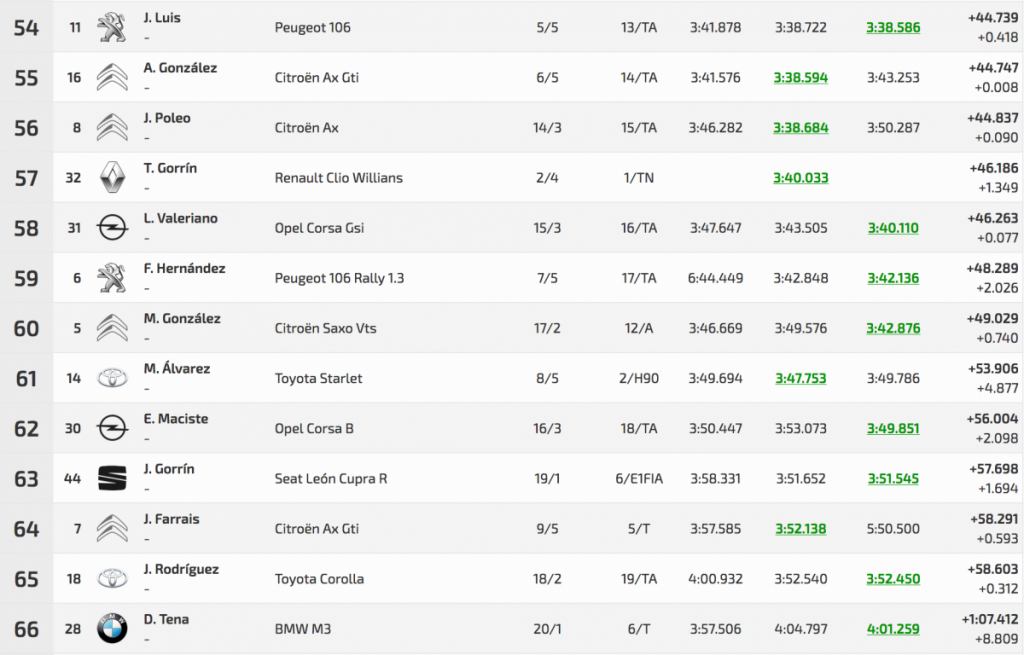Viewport: 1024px width, 655px height.
Task: Click the BMW logo beside D. Tena
Action: (x=112, y=629)
